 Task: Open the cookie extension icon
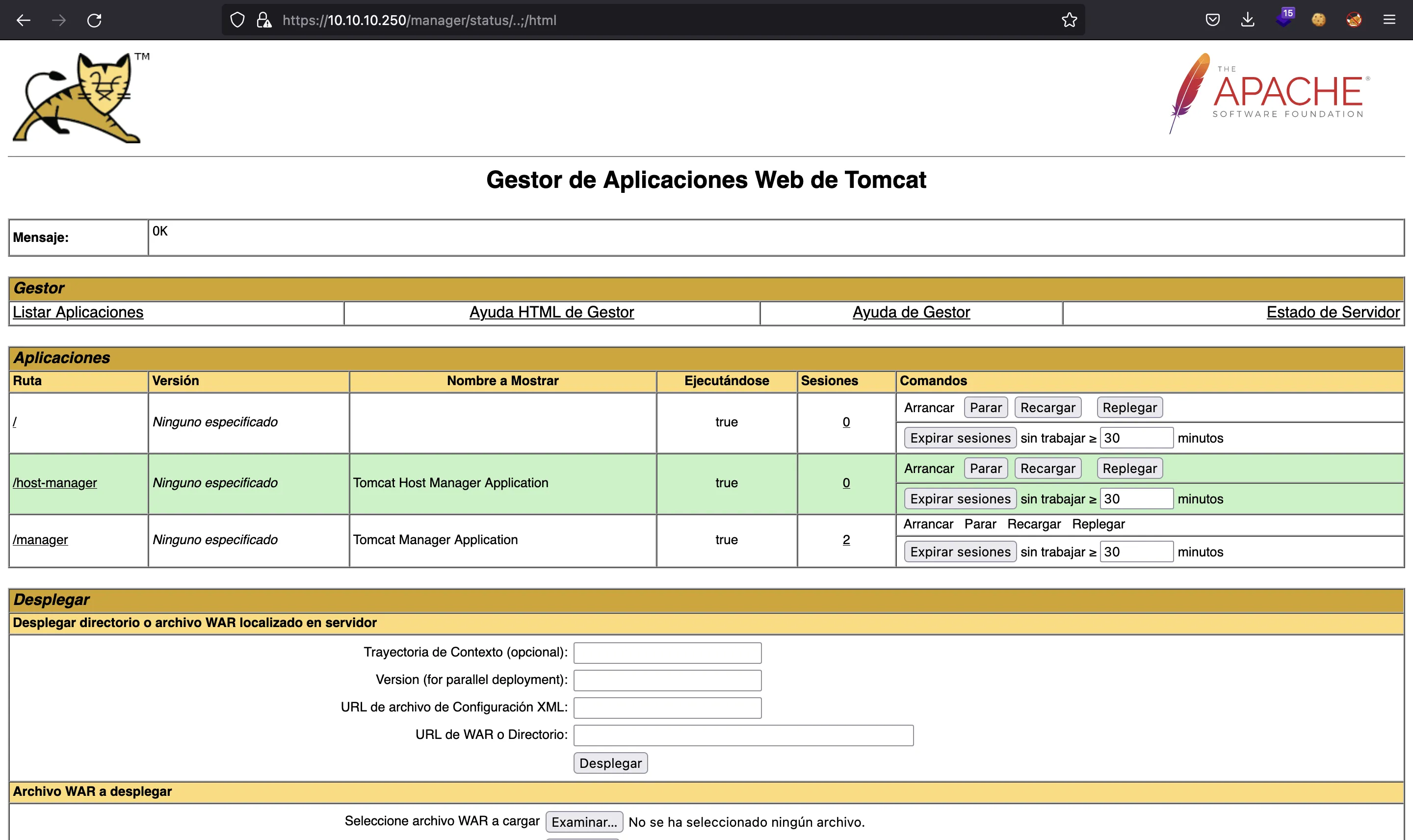pyautogui.click(x=1318, y=20)
